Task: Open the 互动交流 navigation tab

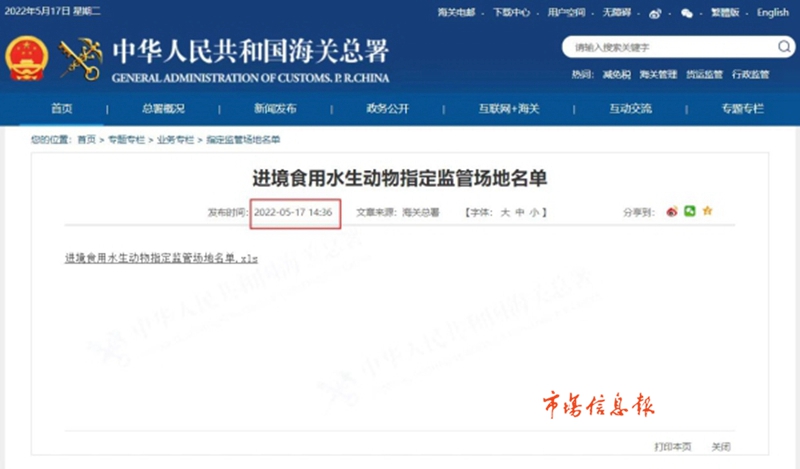Action: [x=631, y=108]
